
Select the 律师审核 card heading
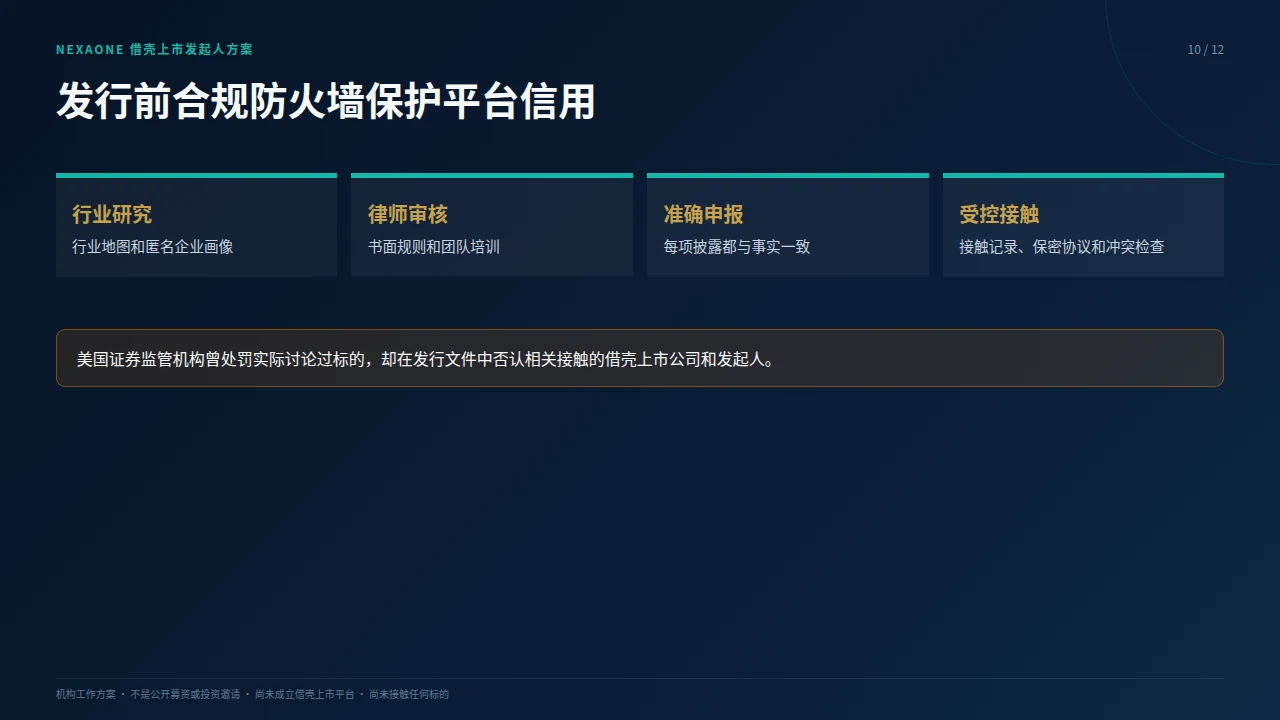coord(408,214)
